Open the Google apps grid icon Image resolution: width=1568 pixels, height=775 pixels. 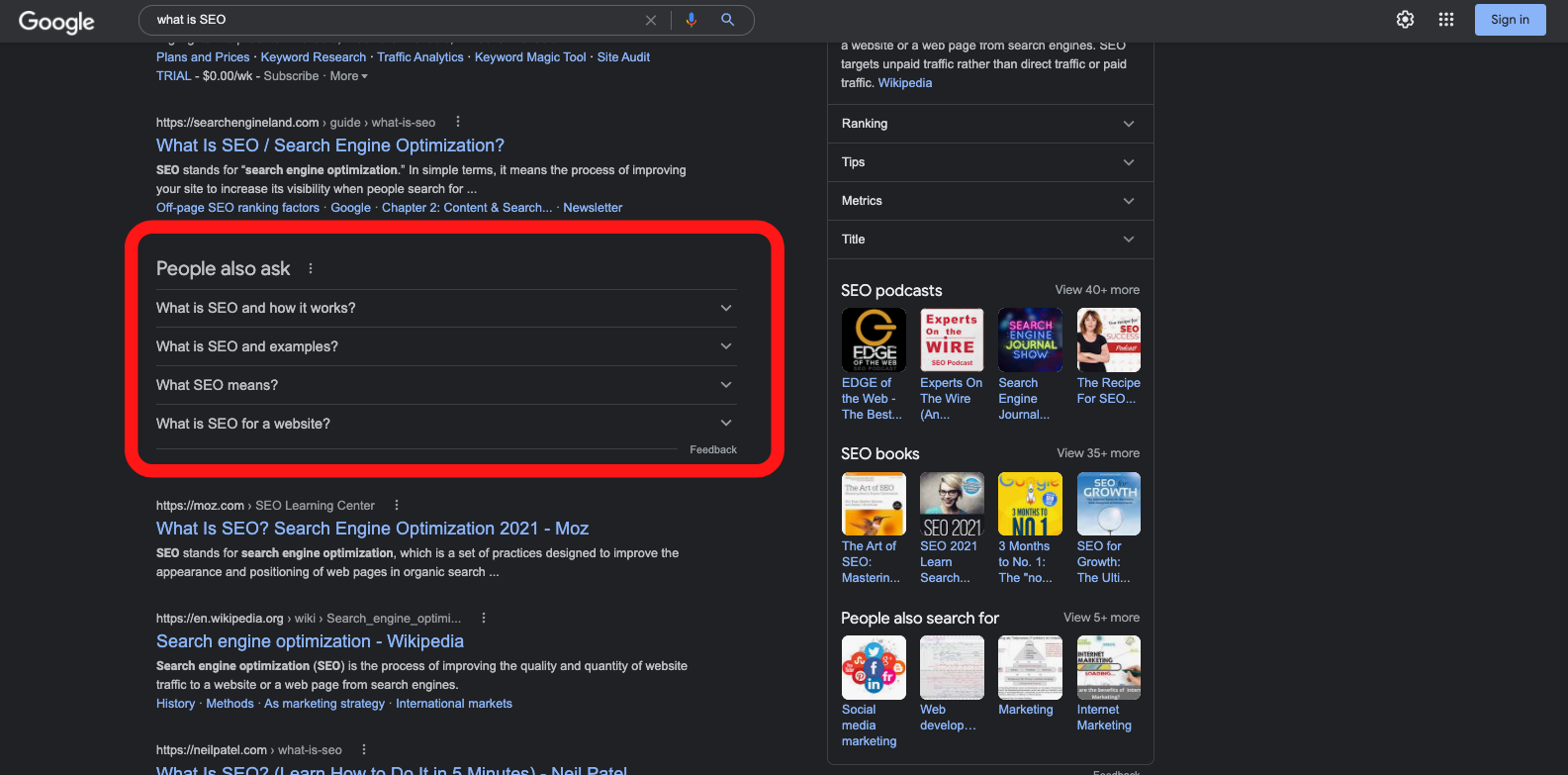[x=1446, y=20]
